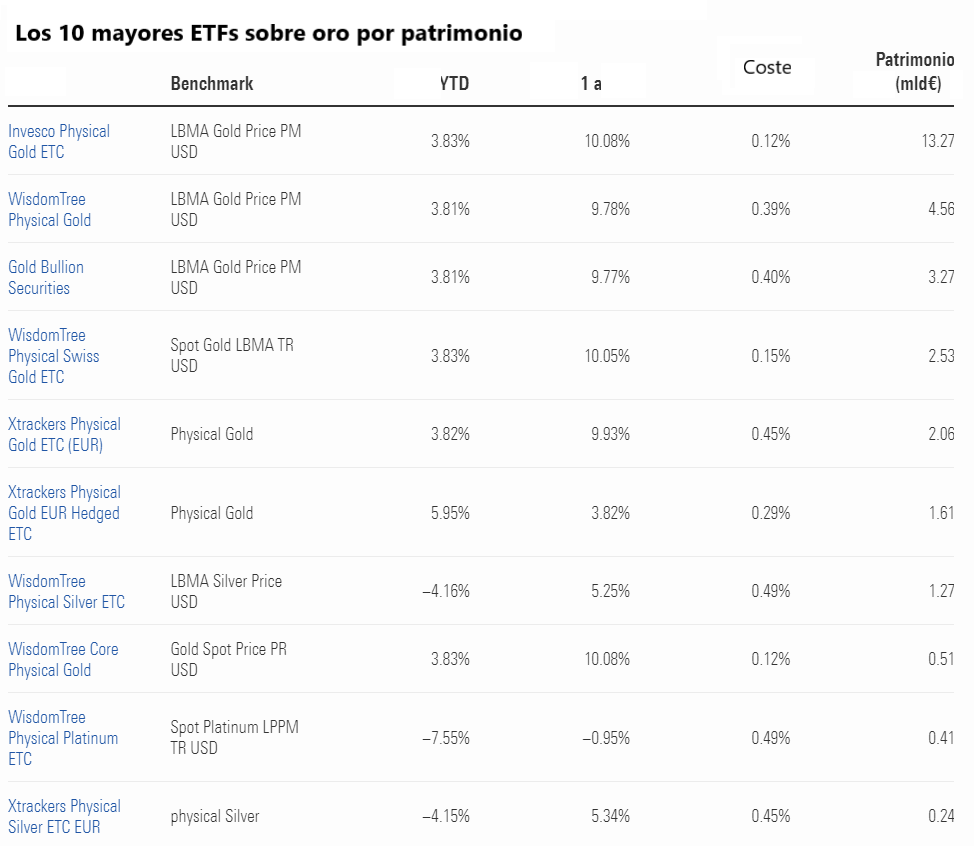The width and height of the screenshot is (975, 846).
Task: Click the YTD column header
Action: pos(454,84)
